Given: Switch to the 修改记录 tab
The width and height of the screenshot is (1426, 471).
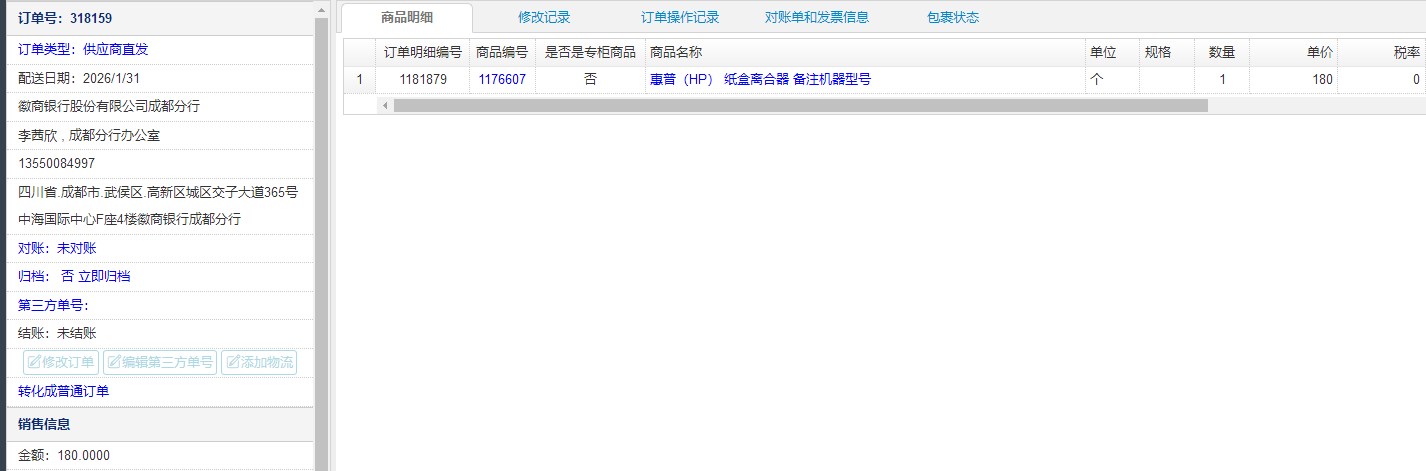Looking at the screenshot, I should [x=544, y=17].
